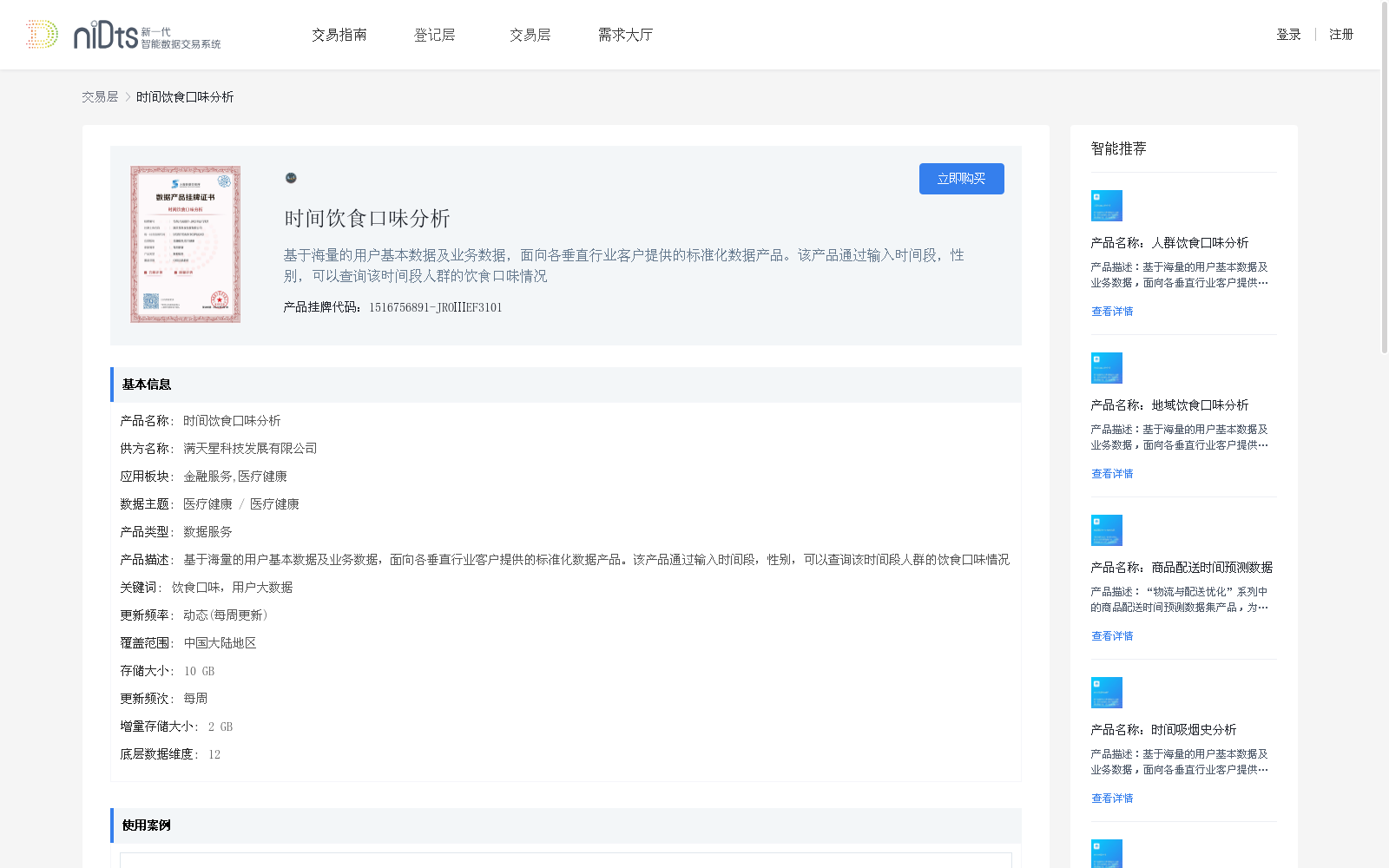This screenshot has height=868, width=1389.
Task: Click product title 时间饮食口味分析 heading
Action: 367,219
